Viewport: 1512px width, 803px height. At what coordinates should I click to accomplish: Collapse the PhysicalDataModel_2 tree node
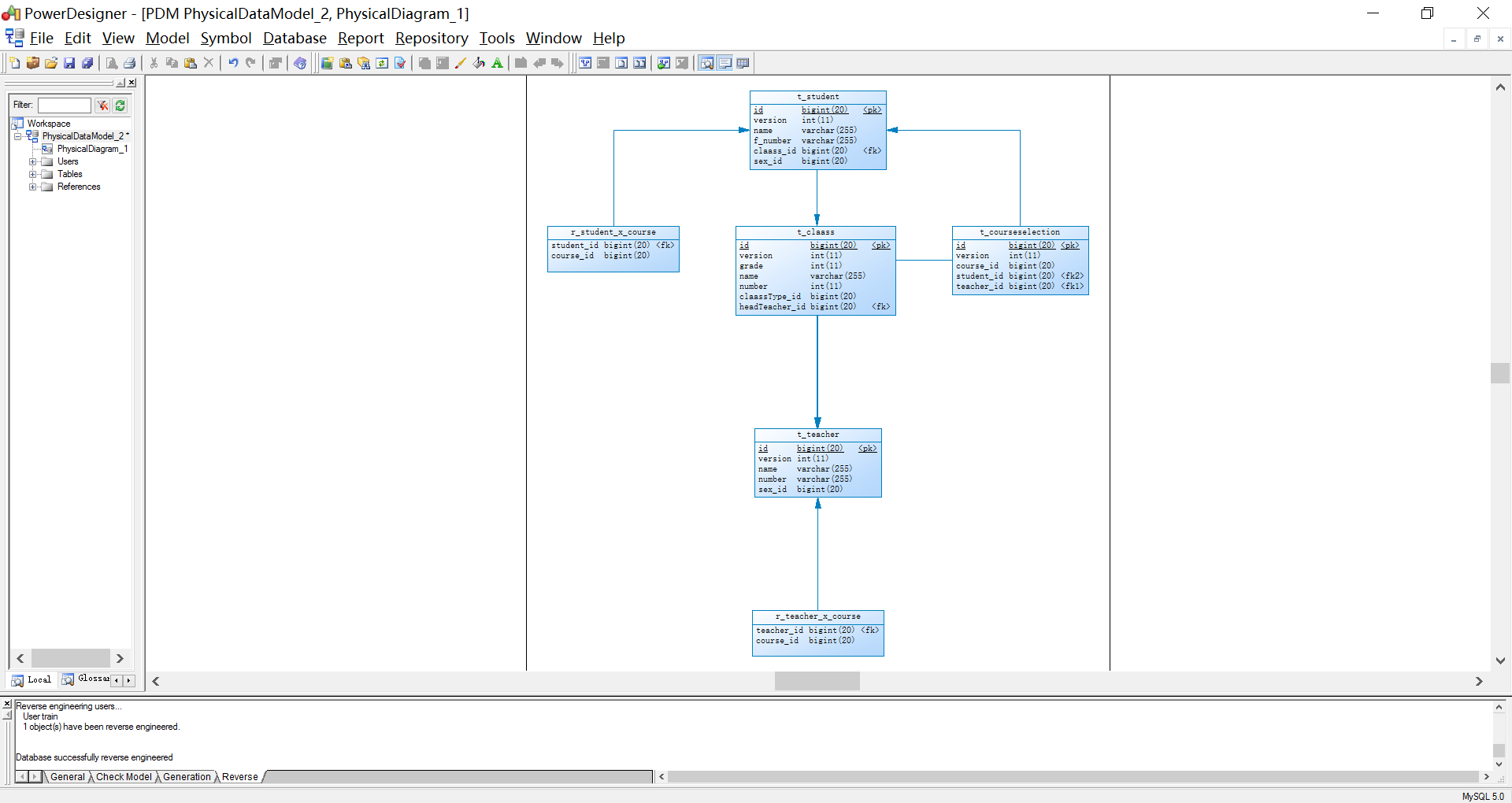click(x=17, y=135)
